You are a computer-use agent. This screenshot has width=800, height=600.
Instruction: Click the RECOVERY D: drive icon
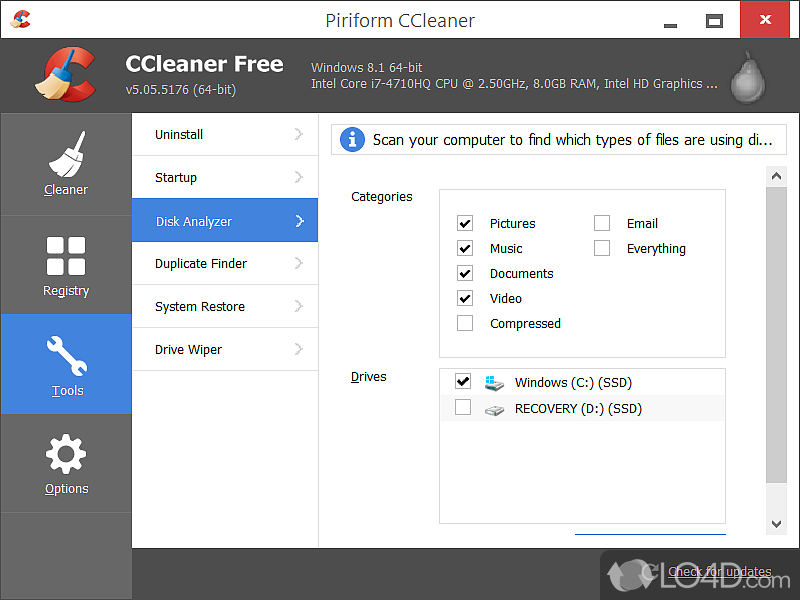point(494,409)
